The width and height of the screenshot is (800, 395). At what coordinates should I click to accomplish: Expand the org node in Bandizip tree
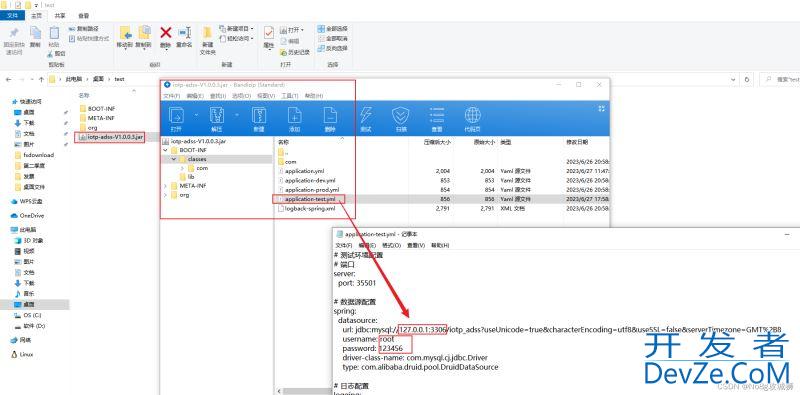tap(165, 195)
